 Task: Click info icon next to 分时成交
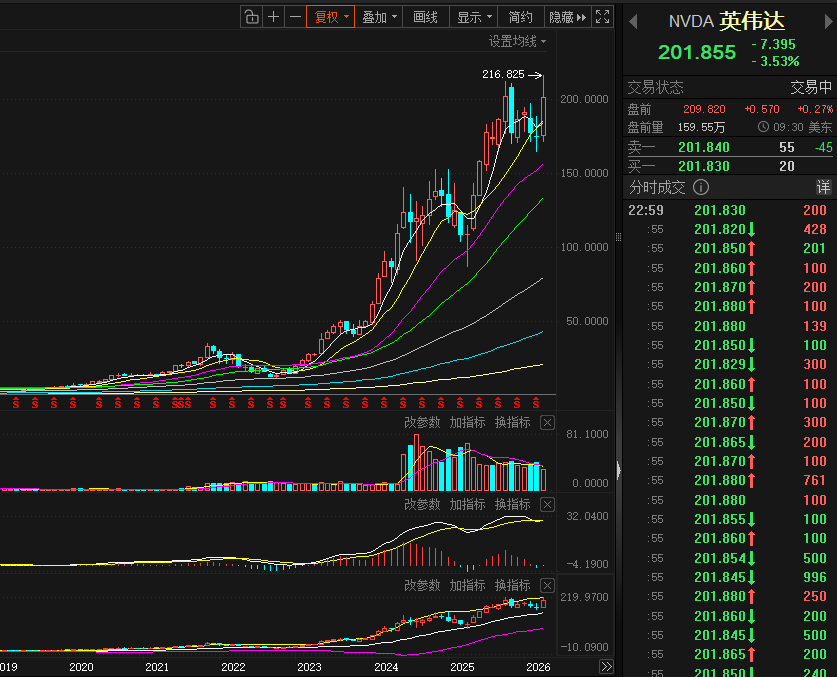(700, 187)
